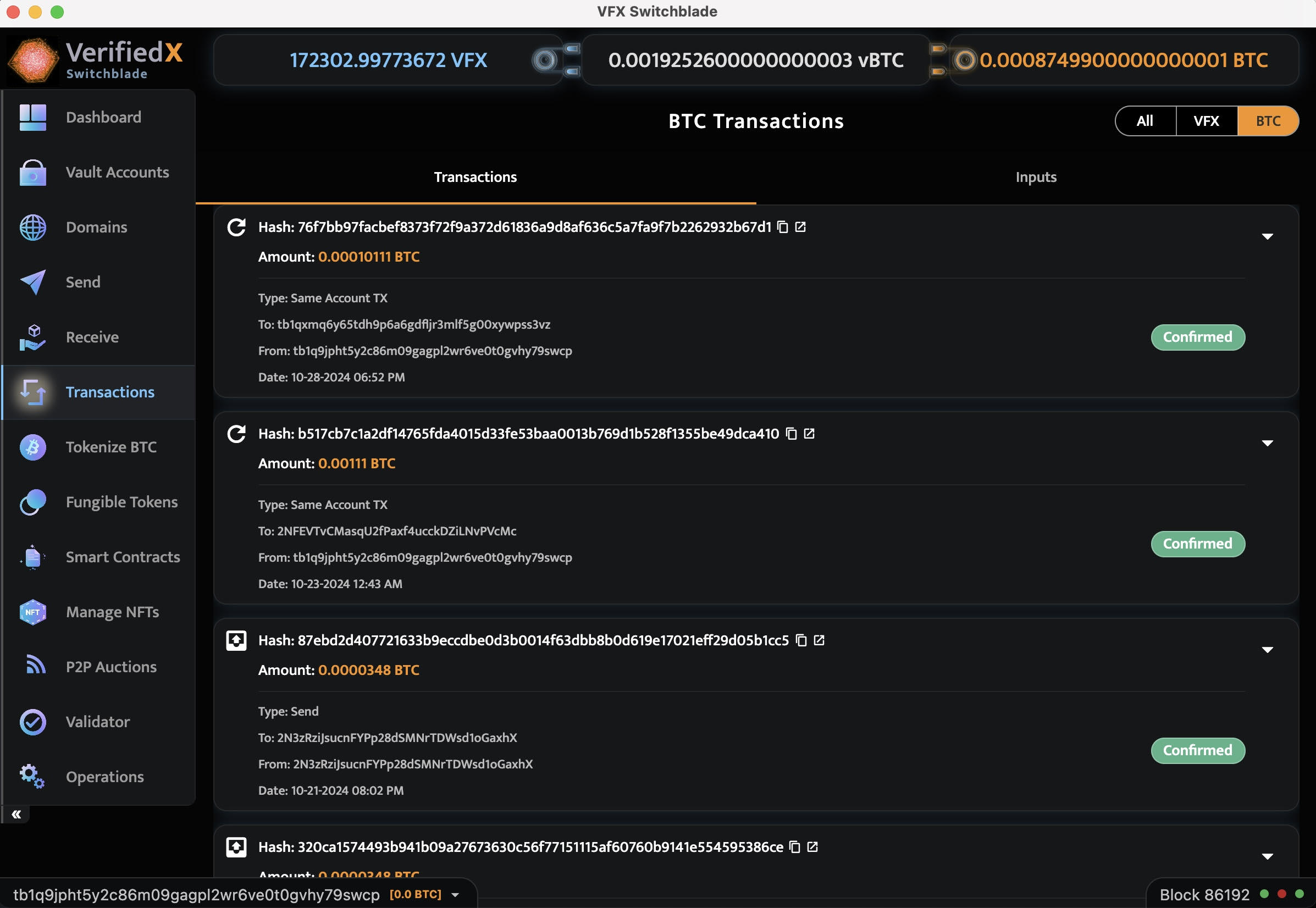1316x908 pixels.
Task: Collapse the b517cb7c transaction card
Action: click(x=1268, y=443)
